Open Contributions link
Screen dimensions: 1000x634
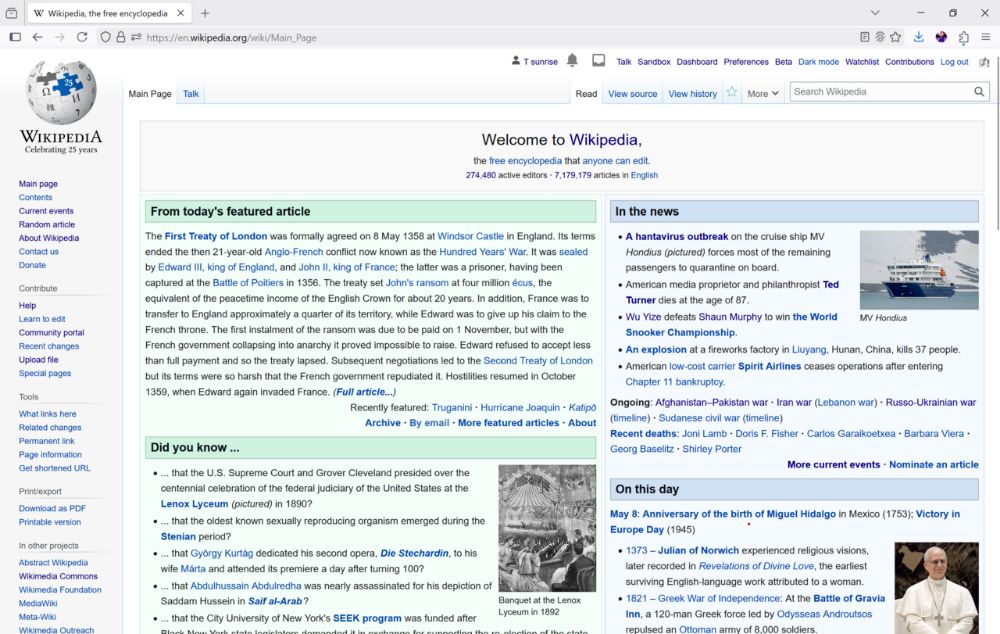point(909,62)
